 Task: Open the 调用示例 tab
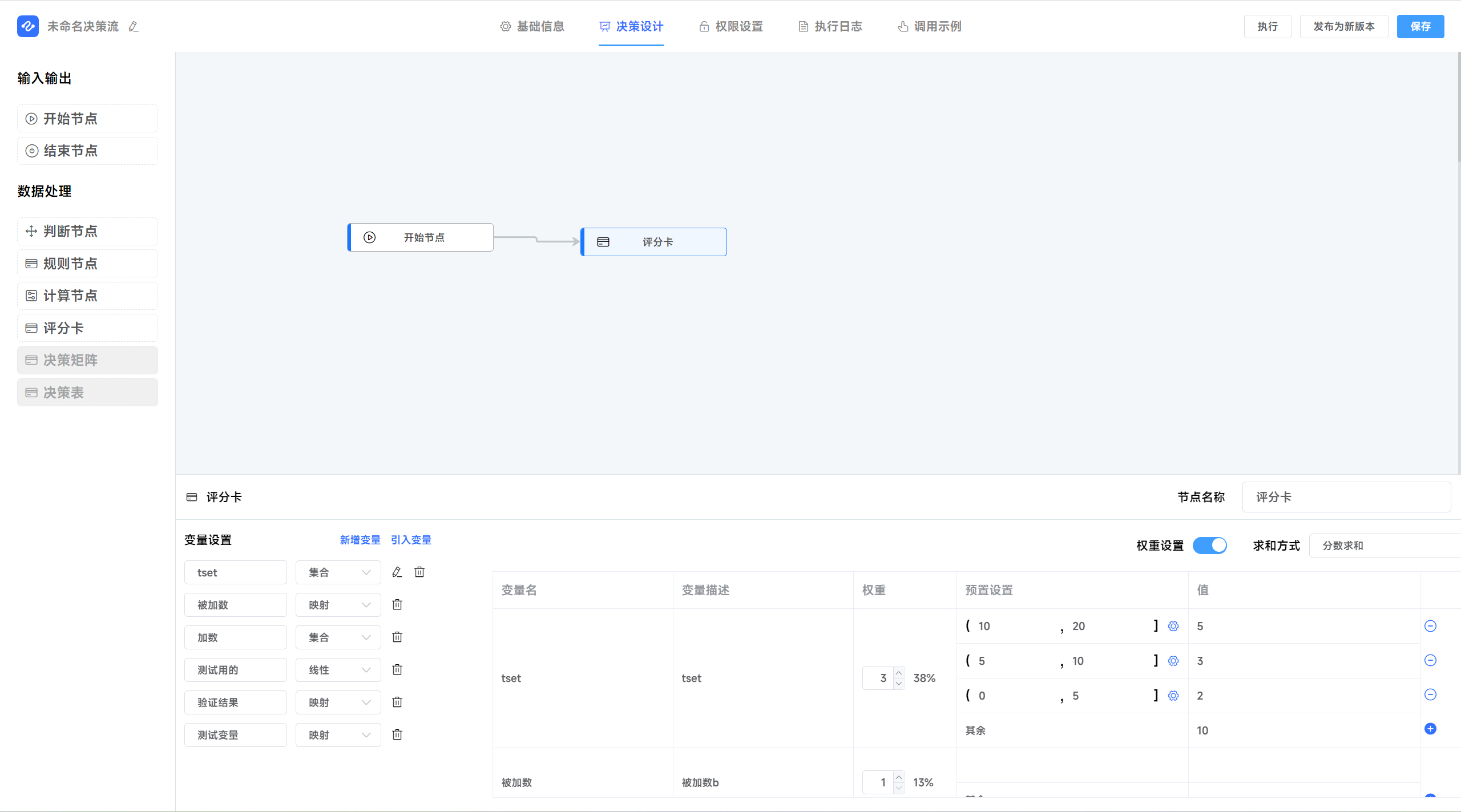930,26
